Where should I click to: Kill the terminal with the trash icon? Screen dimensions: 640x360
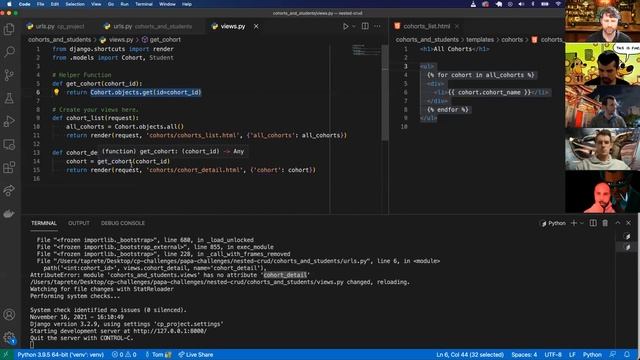click(x=605, y=223)
